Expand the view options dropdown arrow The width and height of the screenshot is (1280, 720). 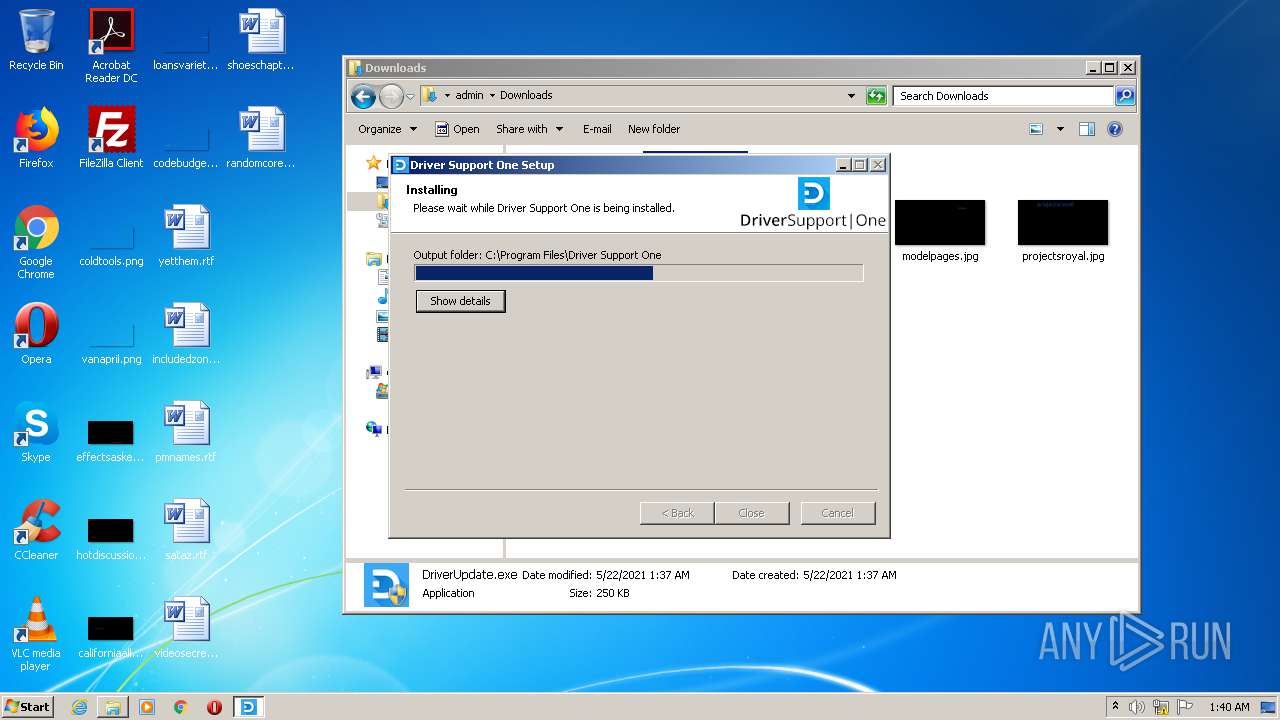1060,129
